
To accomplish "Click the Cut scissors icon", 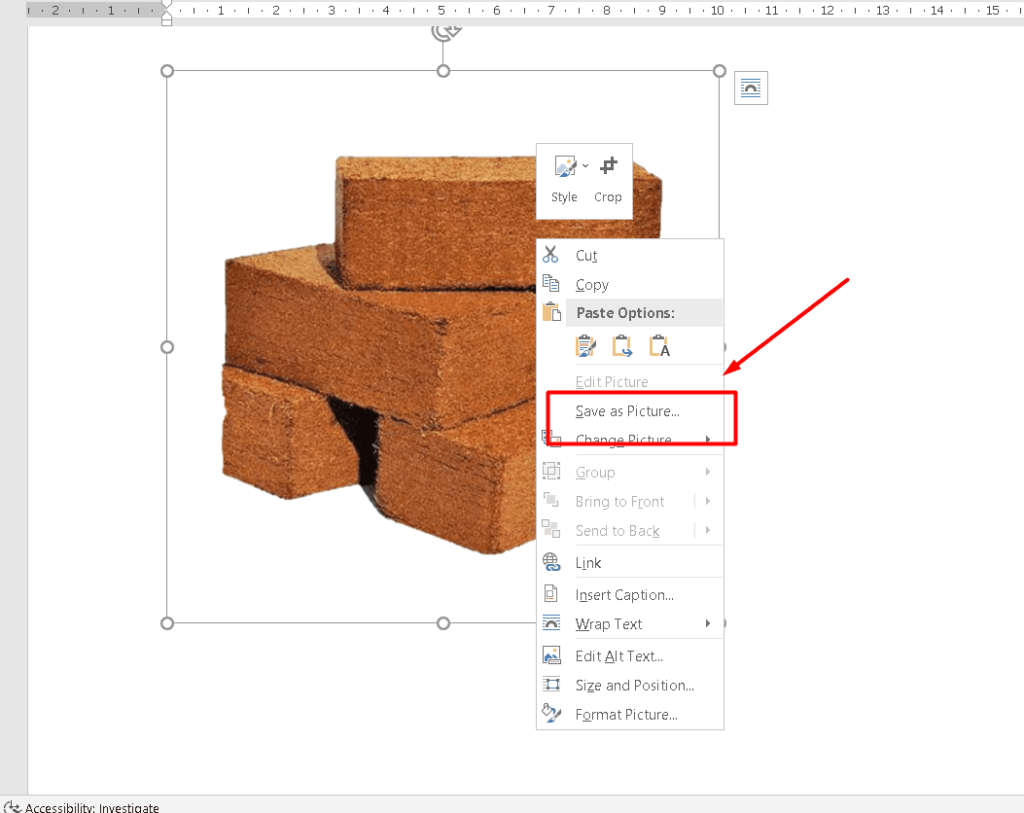I will tap(551, 255).
